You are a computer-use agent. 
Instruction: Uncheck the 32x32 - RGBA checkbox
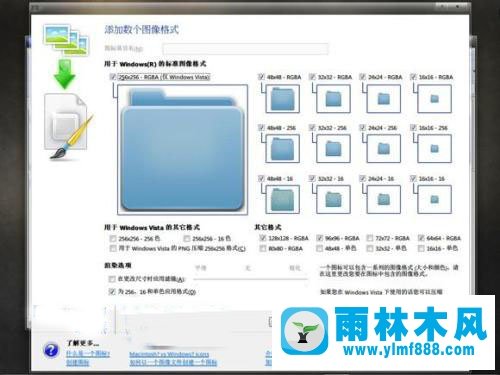point(312,77)
